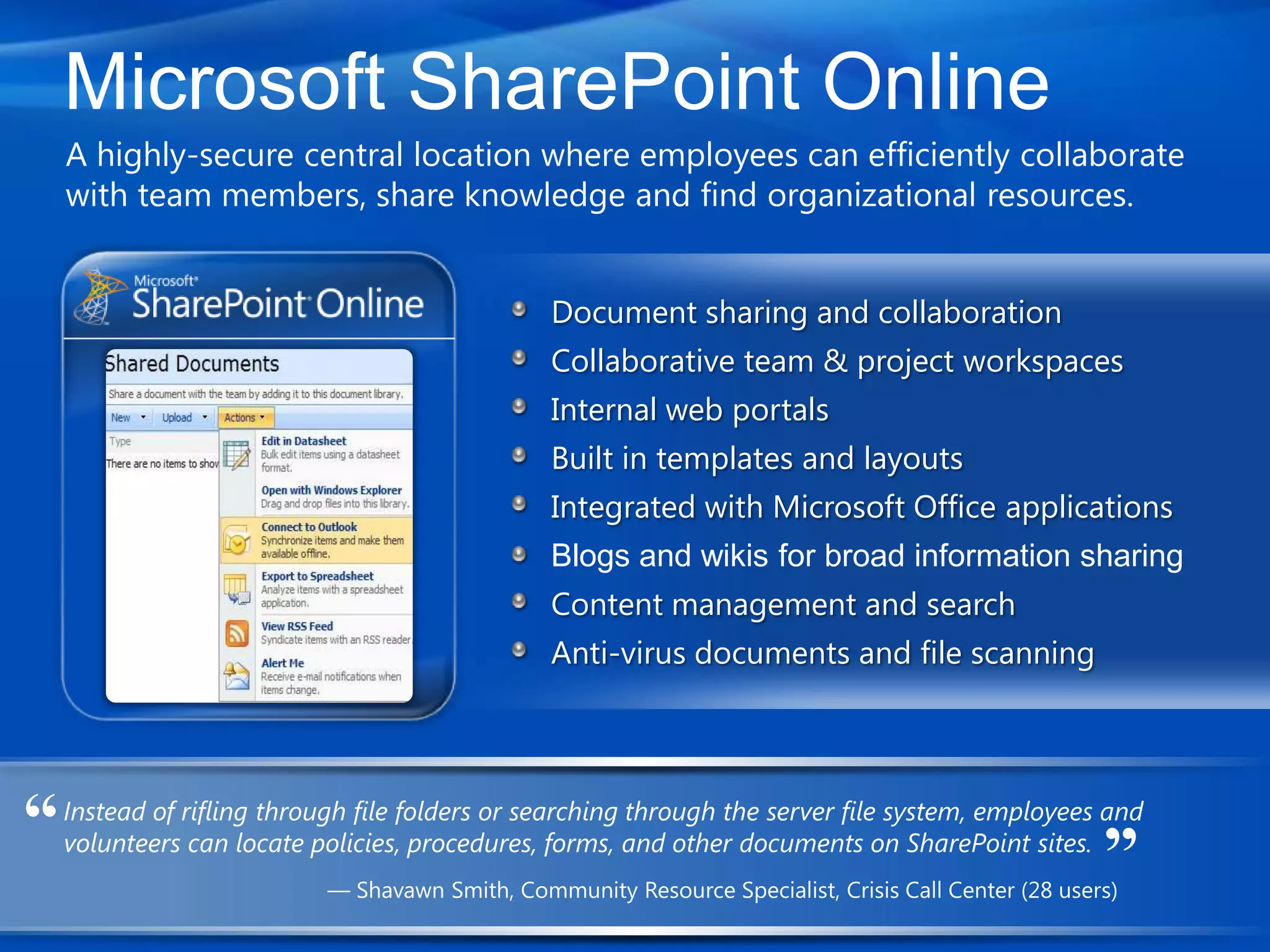Open the Actions dropdown menu
Image resolution: width=1270 pixels, height=952 pixels.
tap(246, 418)
